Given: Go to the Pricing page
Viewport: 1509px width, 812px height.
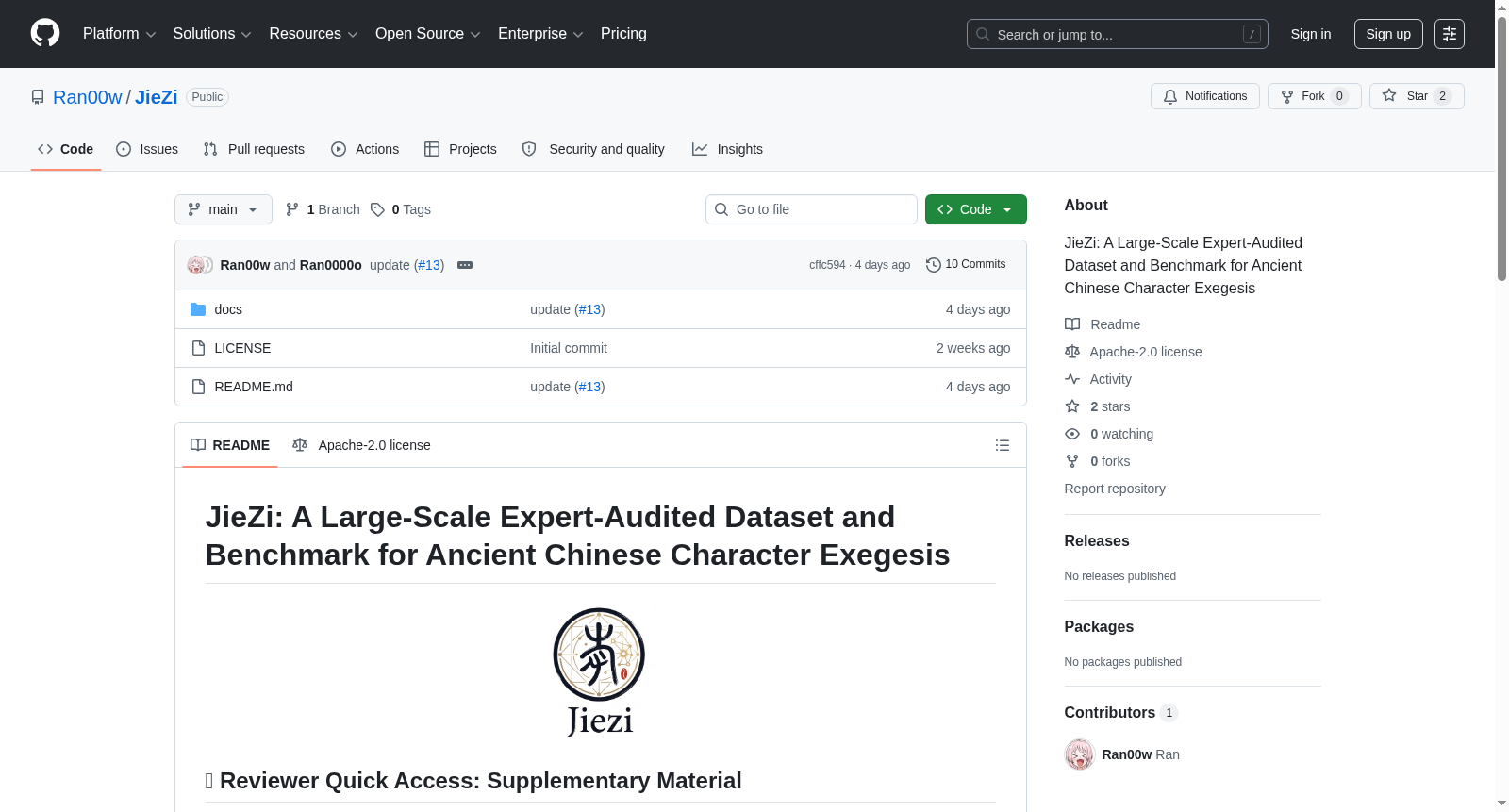Looking at the screenshot, I should (x=623, y=34).
